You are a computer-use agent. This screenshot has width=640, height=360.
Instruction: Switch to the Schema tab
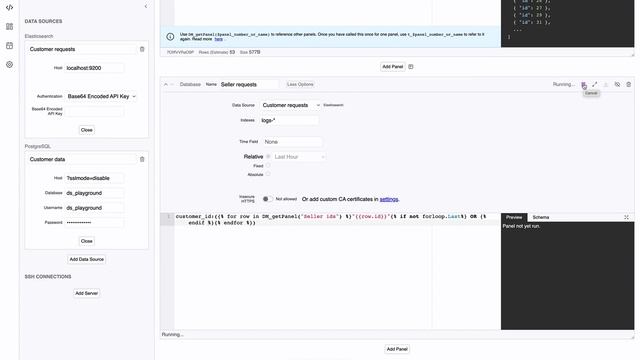(540, 217)
